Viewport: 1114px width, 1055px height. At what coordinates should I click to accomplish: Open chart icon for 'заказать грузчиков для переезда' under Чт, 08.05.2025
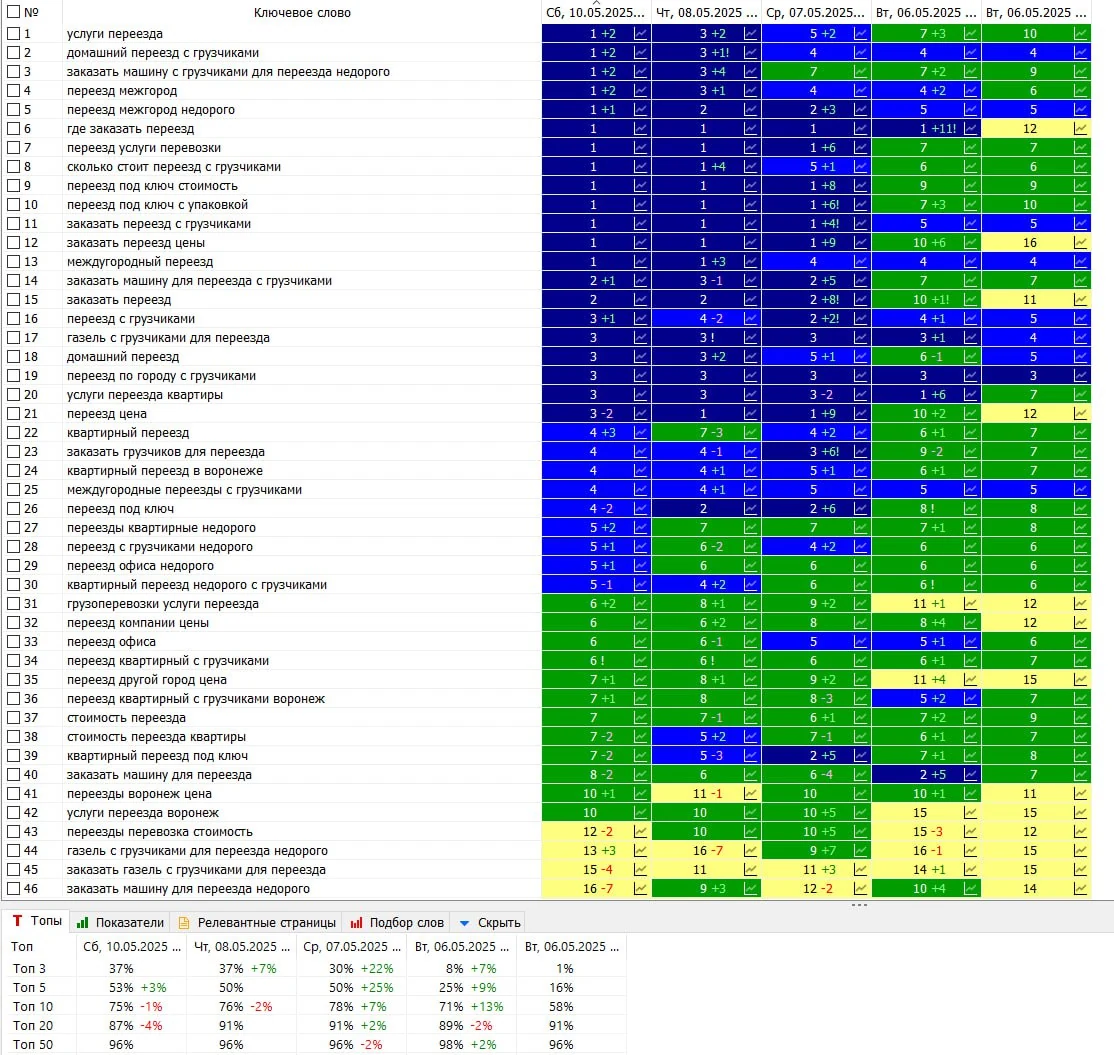(750, 452)
